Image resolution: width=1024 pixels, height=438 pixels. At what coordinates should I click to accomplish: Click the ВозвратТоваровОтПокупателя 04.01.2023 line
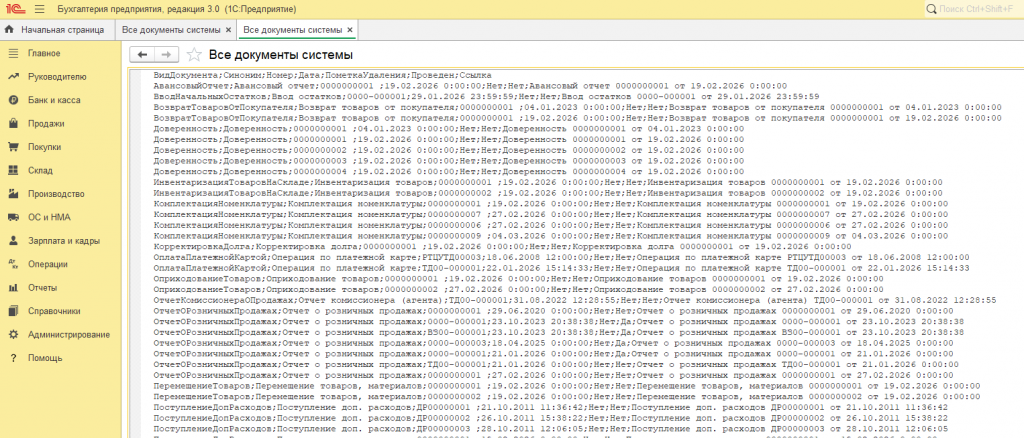pos(577,107)
